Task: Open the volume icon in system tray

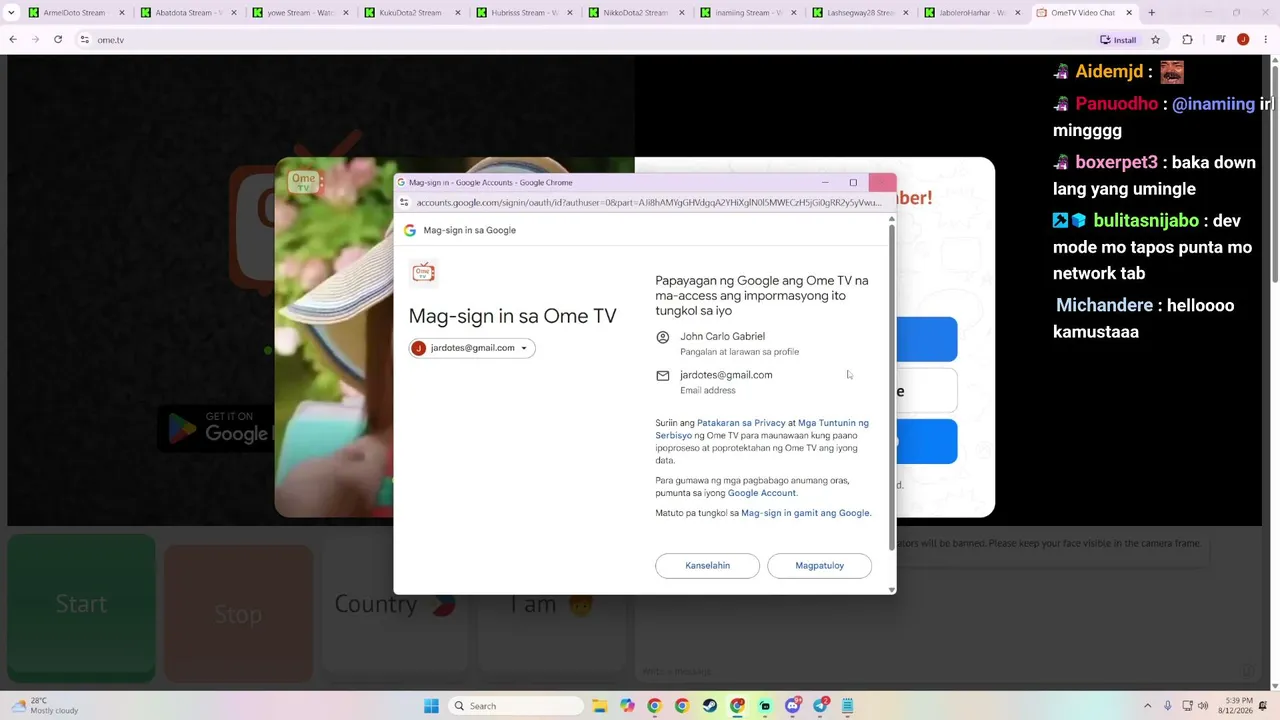Action: pyautogui.click(x=1202, y=706)
